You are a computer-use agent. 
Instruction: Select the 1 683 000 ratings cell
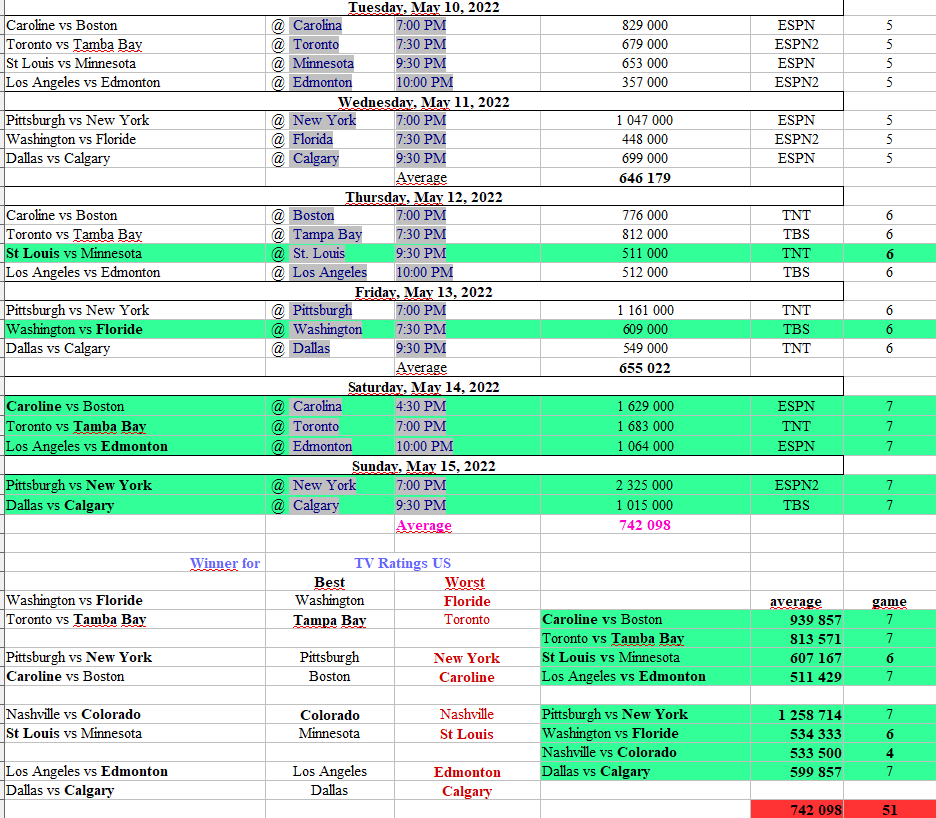click(x=645, y=426)
